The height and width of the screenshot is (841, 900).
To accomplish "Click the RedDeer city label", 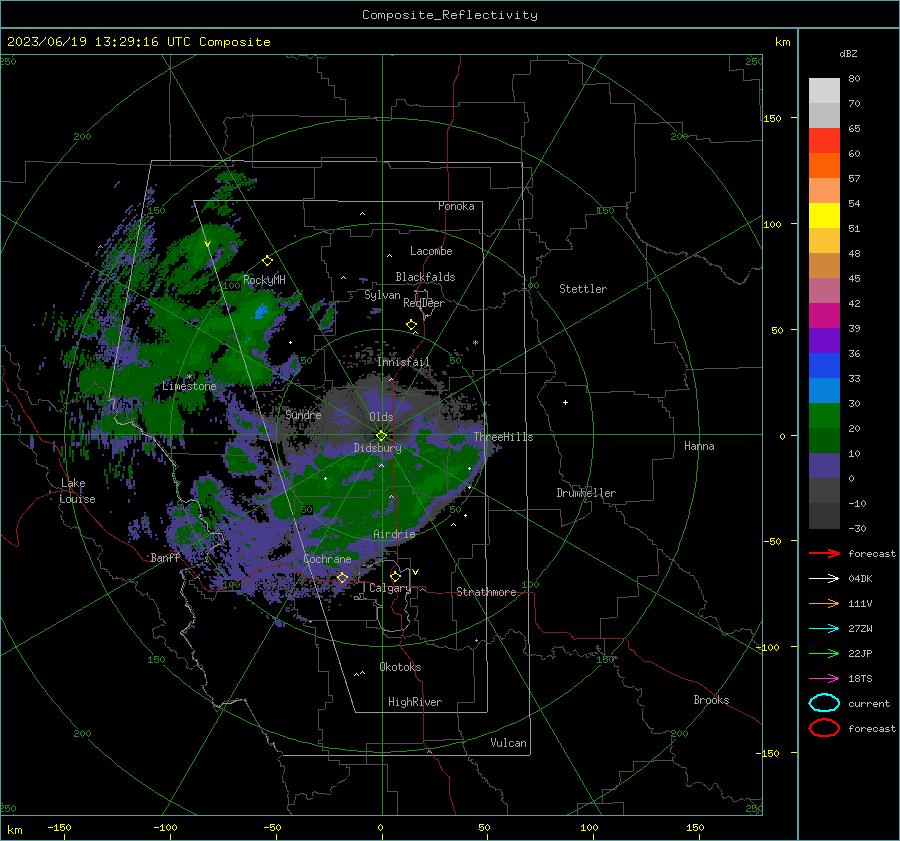I will pyautogui.click(x=424, y=303).
